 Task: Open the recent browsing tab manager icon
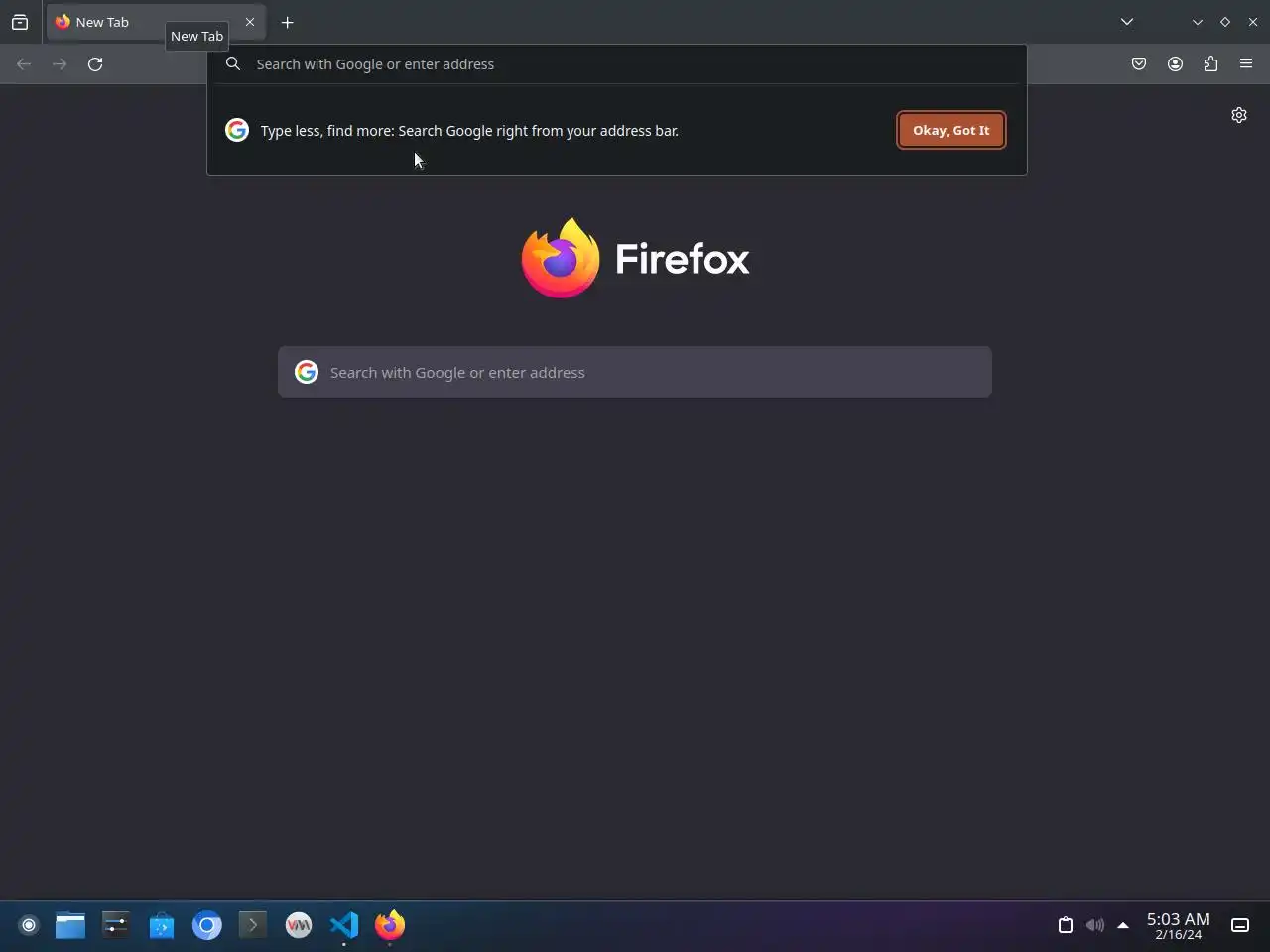coord(20,22)
